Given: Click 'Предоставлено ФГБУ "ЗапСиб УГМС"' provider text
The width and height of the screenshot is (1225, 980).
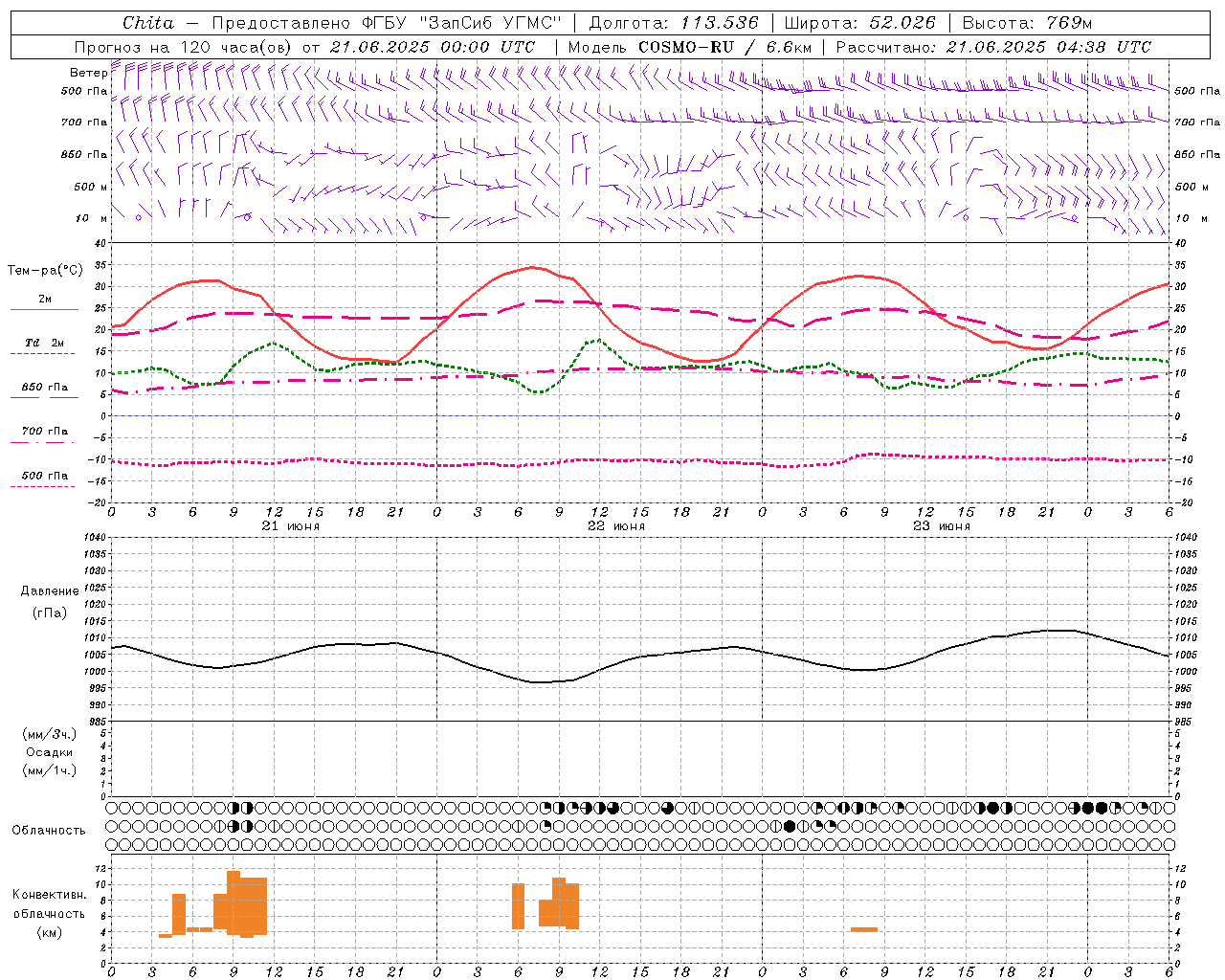Looking at the screenshot, I should click(387, 23).
